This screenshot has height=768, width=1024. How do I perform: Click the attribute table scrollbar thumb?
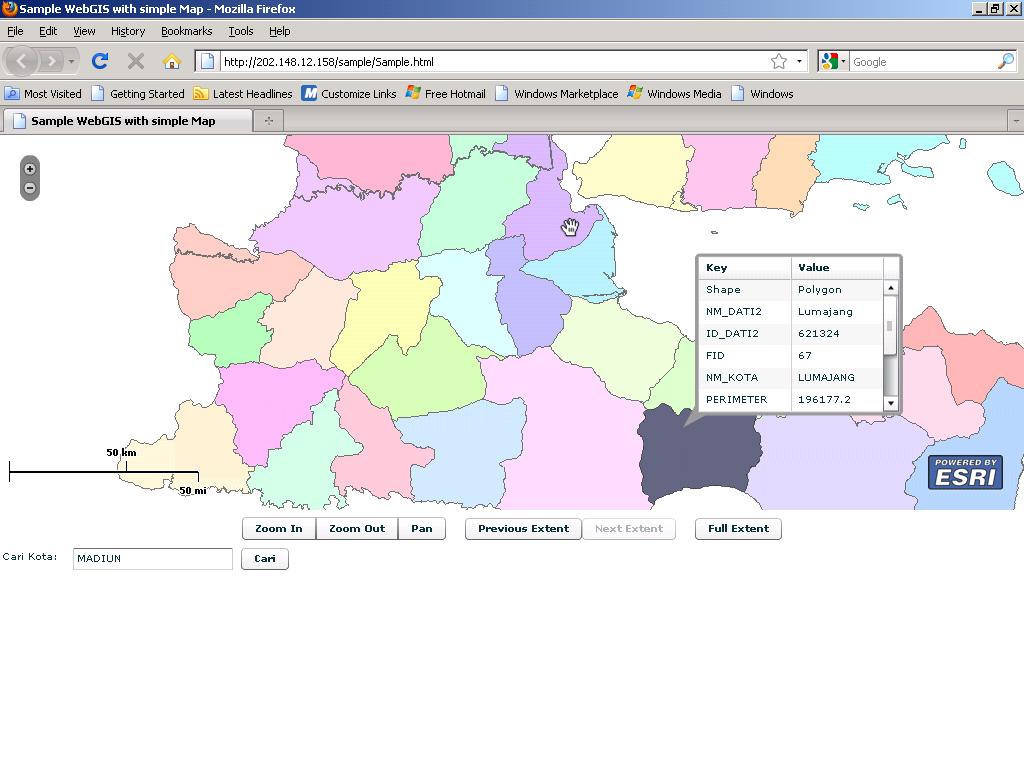[889, 327]
